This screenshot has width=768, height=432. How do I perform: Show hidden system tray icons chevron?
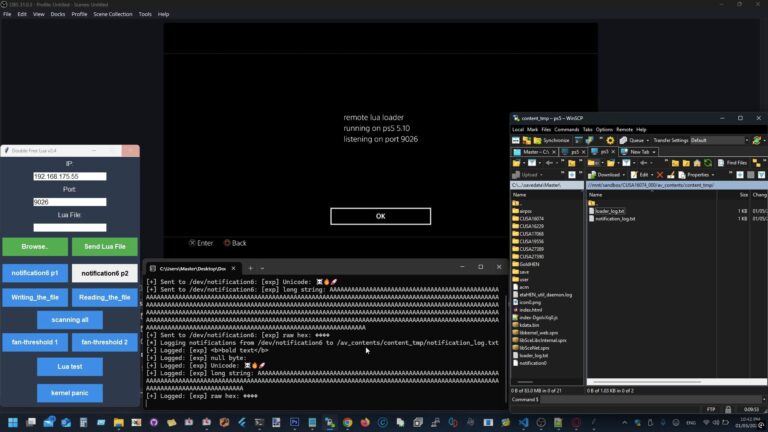pos(624,422)
